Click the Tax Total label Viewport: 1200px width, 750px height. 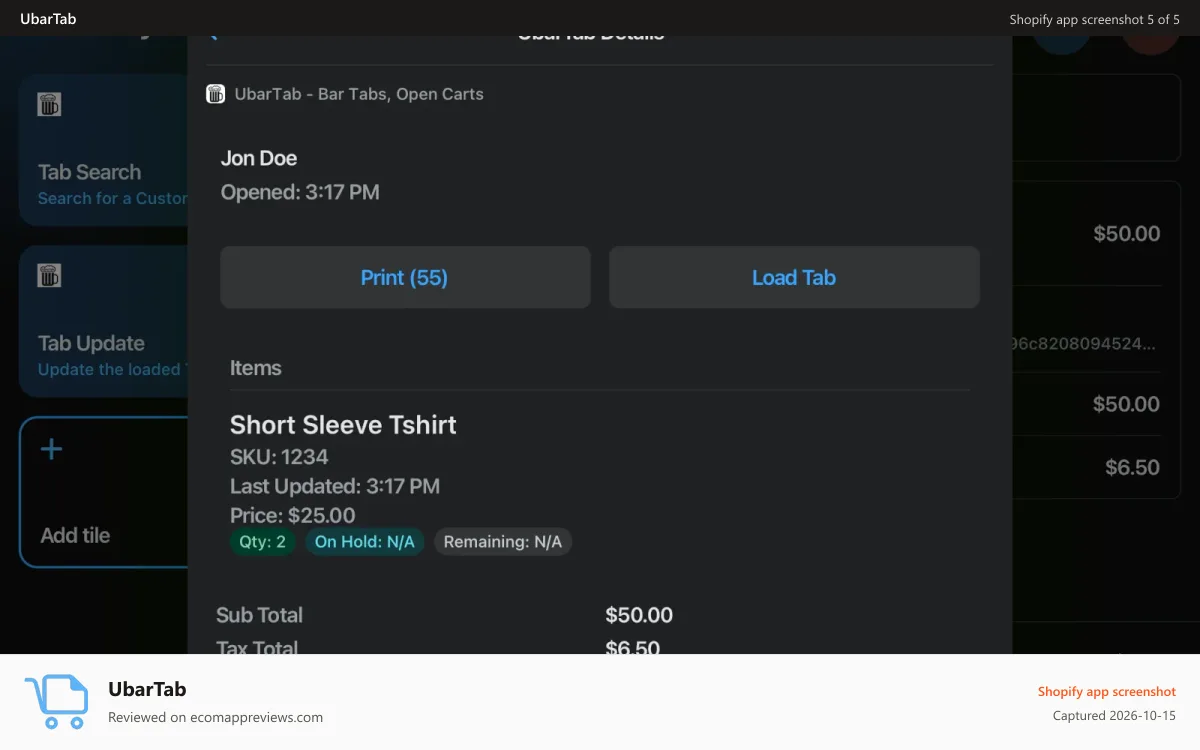click(x=257, y=647)
